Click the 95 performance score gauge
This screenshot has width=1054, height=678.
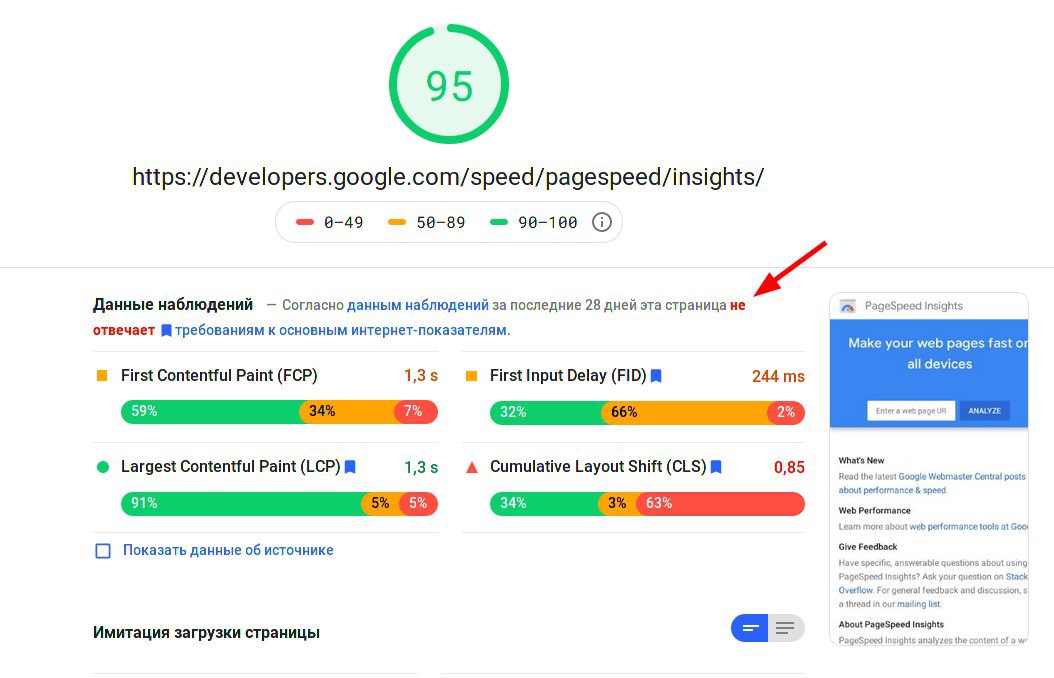(x=449, y=84)
